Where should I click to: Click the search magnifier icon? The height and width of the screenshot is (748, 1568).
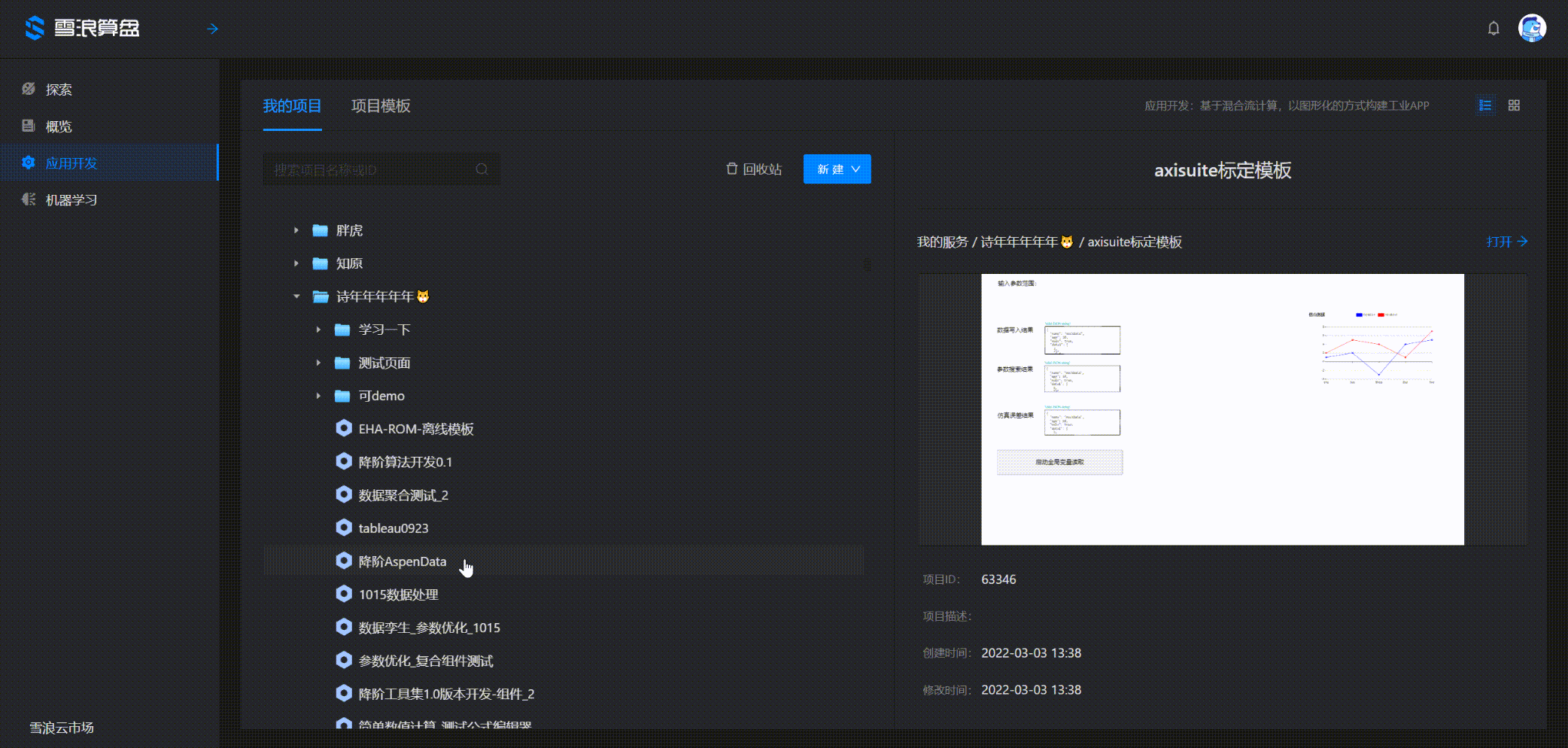tap(482, 169)
